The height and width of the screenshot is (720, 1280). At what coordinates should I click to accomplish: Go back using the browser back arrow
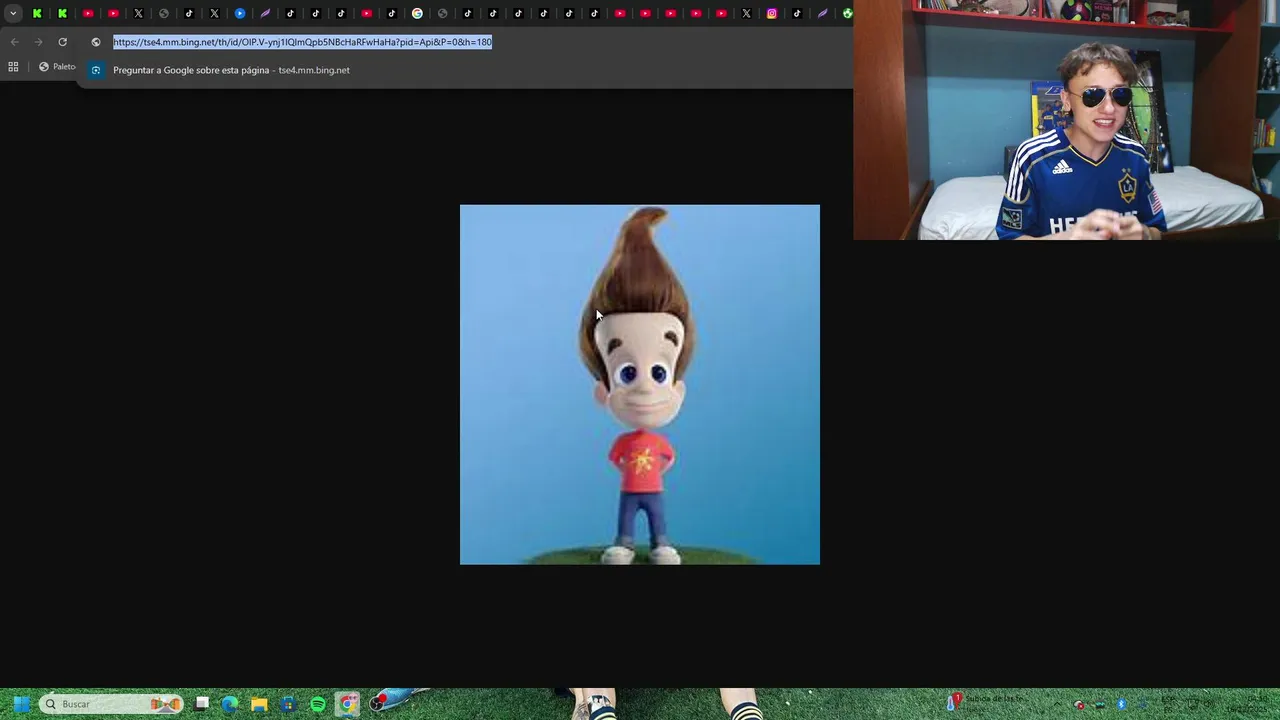14,42
